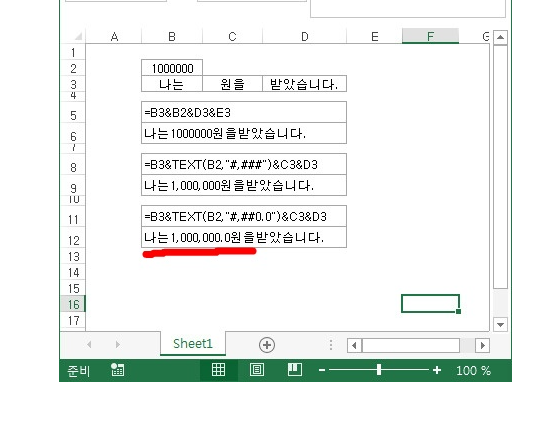This screenshot has height=424, width=548.
Task: Click vertical scrollbar up arrow
Action: click(500, 37)
